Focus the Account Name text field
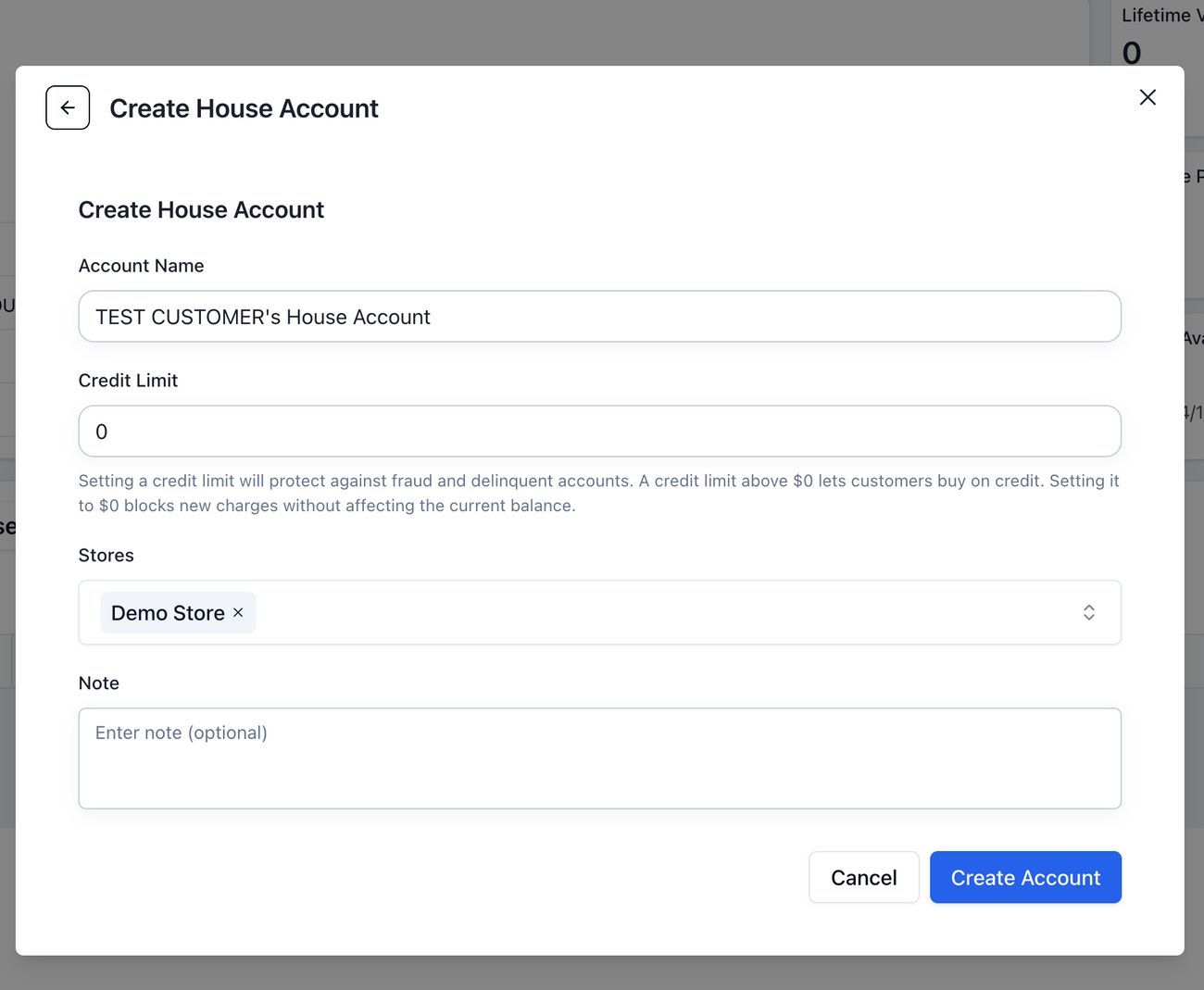The image size is (1204, 990). click(x=599, y=317)
